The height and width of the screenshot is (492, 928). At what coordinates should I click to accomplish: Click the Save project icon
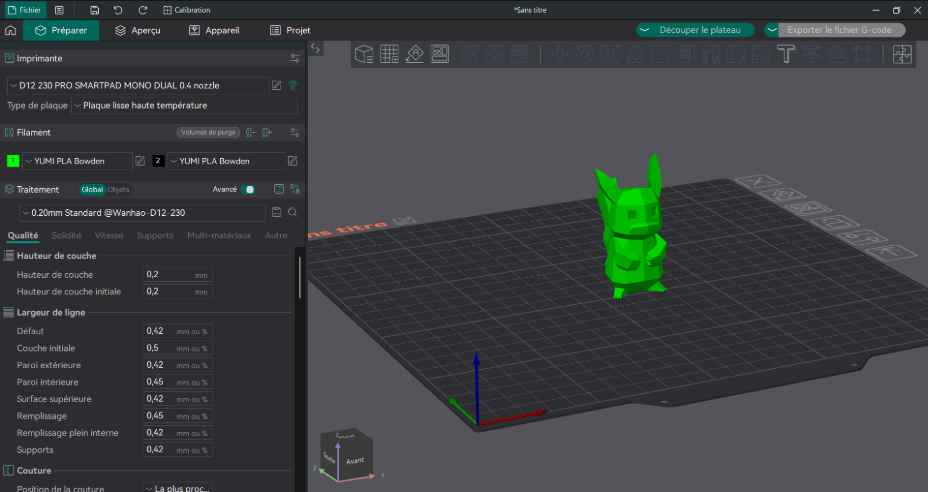(x=95, y=10)
